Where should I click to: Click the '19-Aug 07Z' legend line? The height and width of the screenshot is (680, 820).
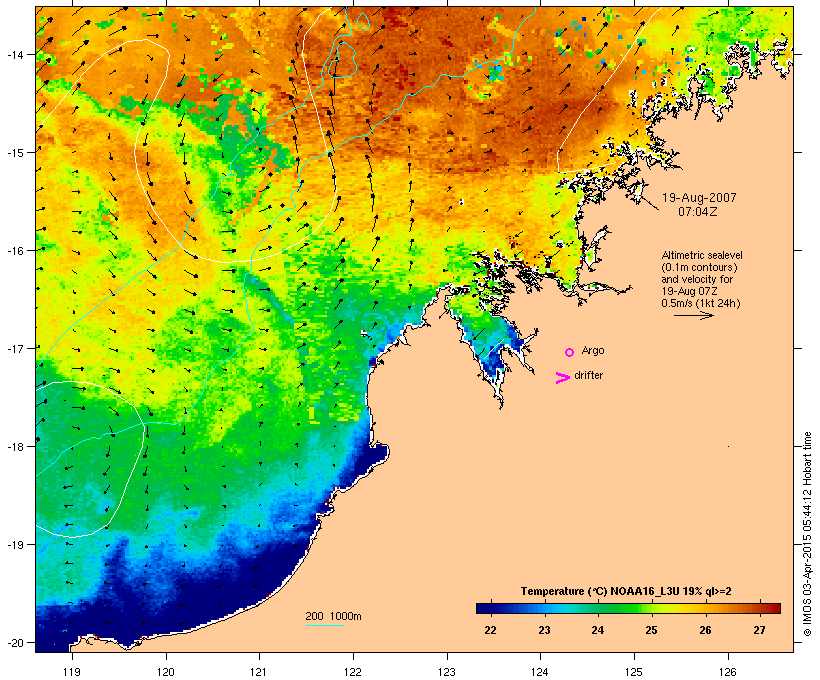pos(689,291)
